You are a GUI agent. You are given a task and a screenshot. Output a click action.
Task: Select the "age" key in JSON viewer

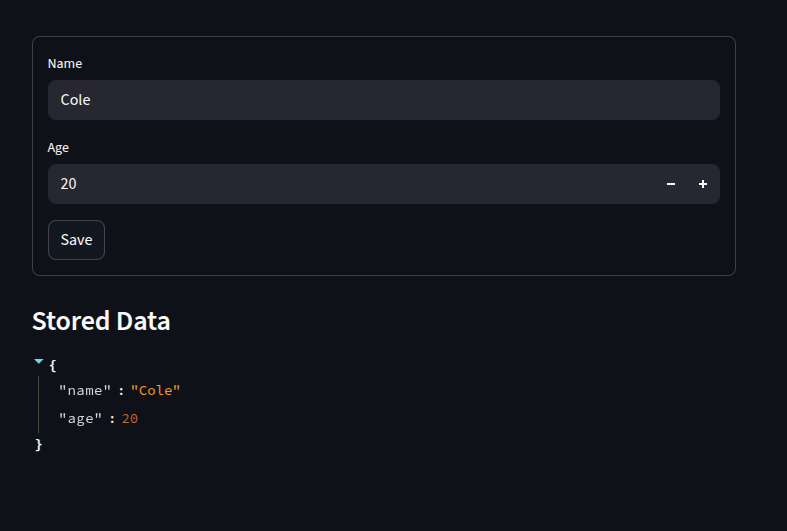pyautogui.click(x=80, y=419)
